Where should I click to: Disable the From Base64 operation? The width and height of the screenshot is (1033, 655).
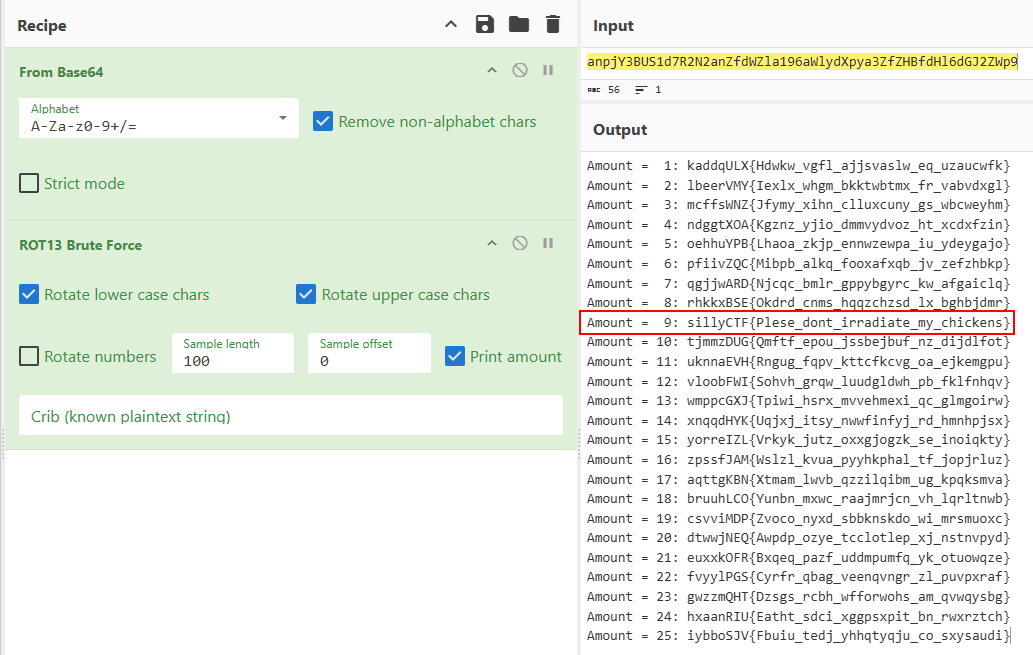pyautogui.click(x=520, y=71)
